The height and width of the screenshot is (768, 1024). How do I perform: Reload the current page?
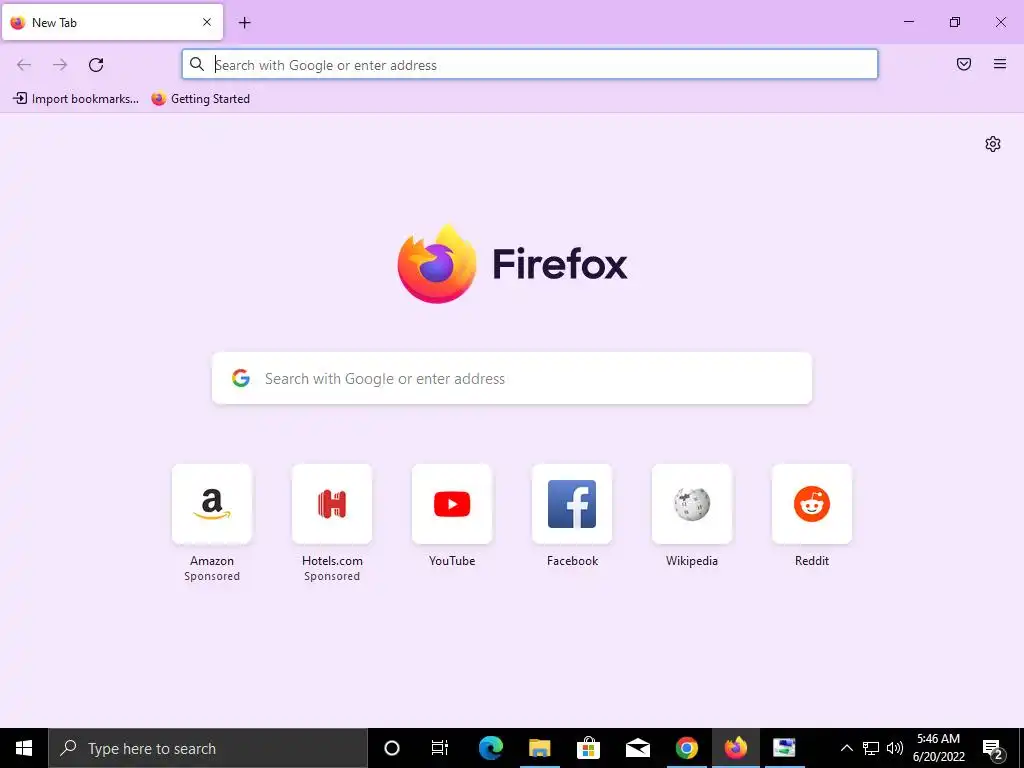coord(96,65)
